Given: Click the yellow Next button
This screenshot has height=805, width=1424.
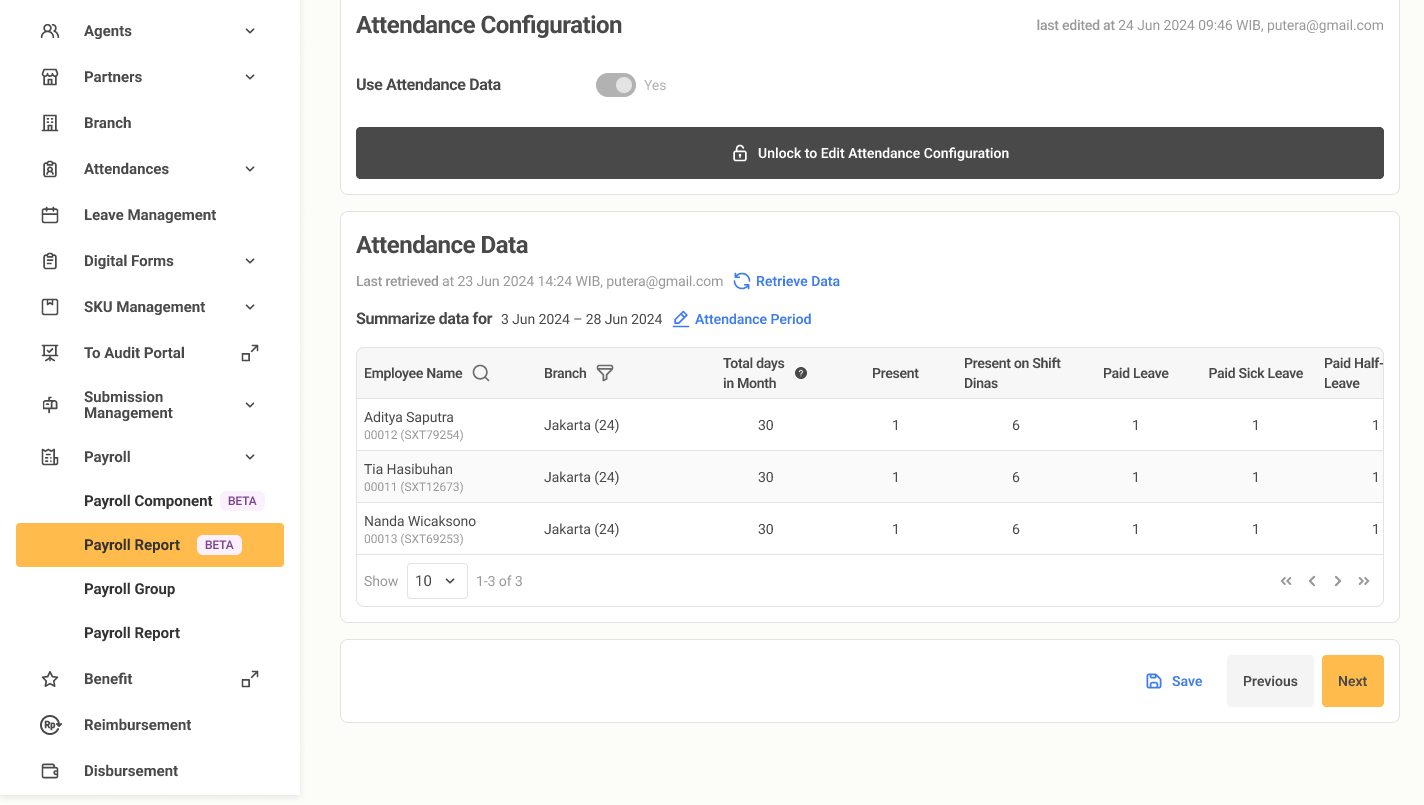Looking at the screenshot, I should click(x=1352, y=681).
